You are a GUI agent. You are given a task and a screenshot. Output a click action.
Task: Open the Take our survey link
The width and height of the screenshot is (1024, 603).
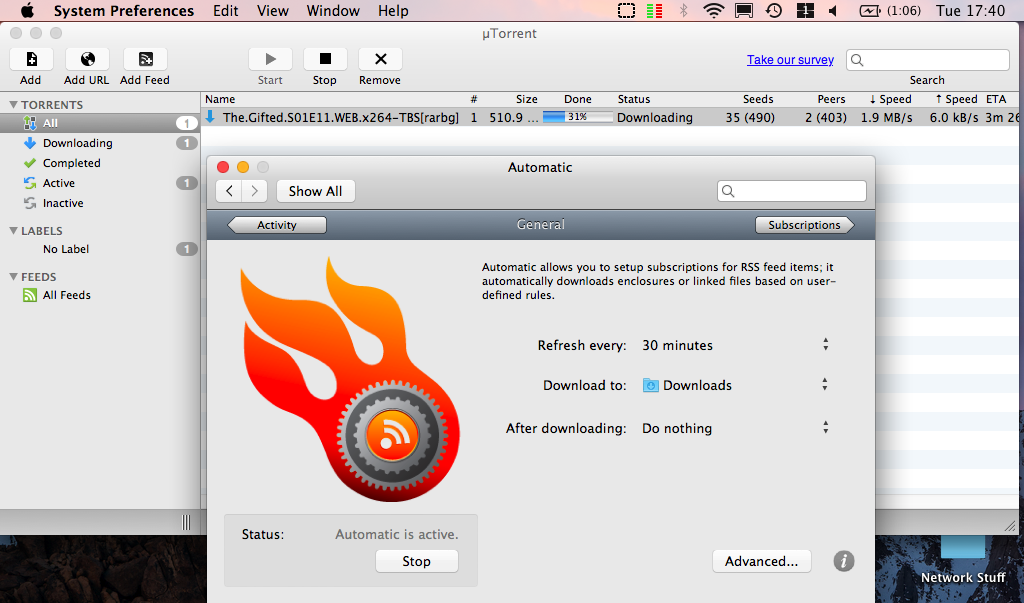pyautogui.click(x=790, y=59)
